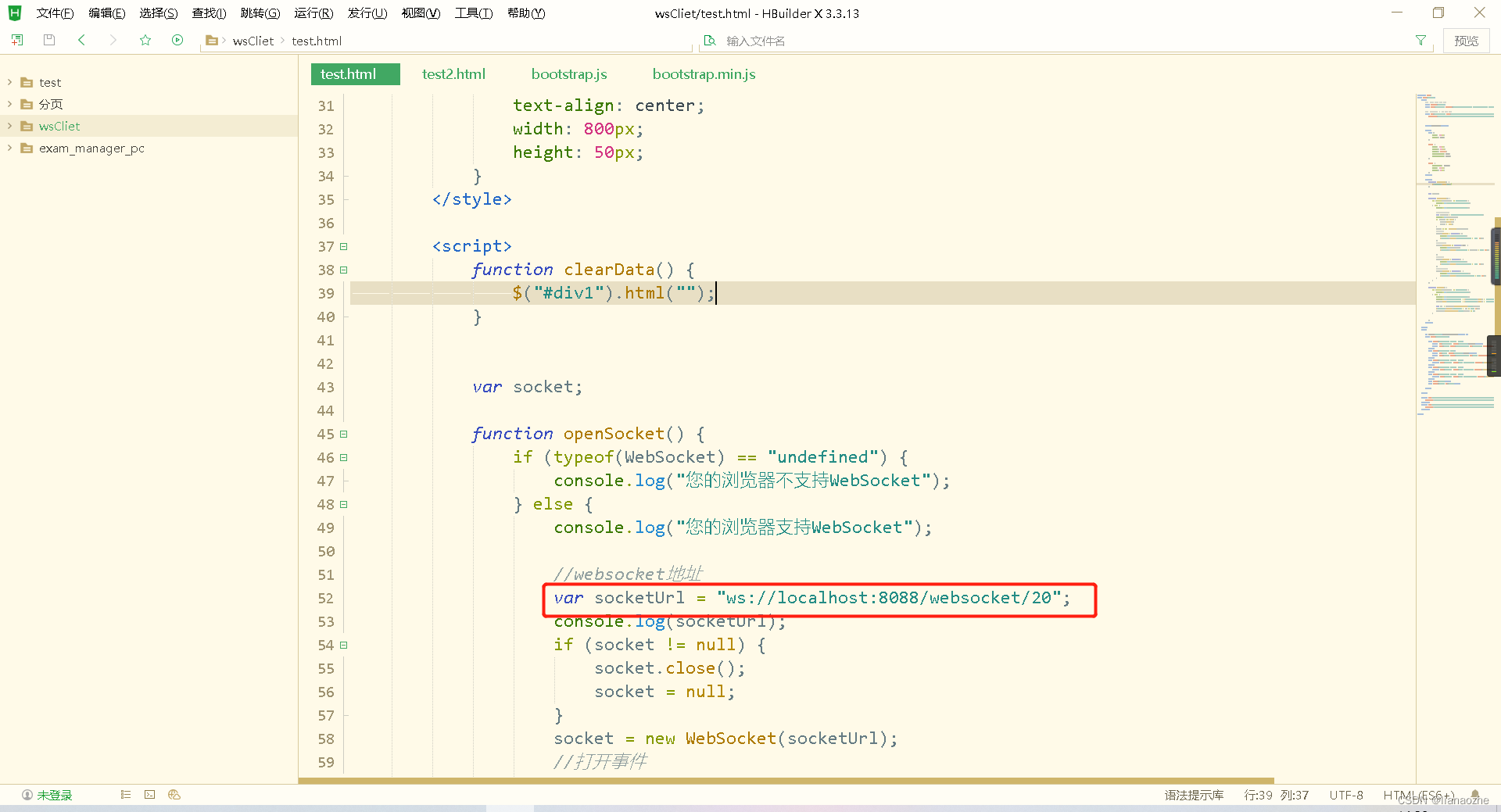Save the file with the floppy disk icon
The width and height of the screenshot is (1501, 812).
point(49,40)
